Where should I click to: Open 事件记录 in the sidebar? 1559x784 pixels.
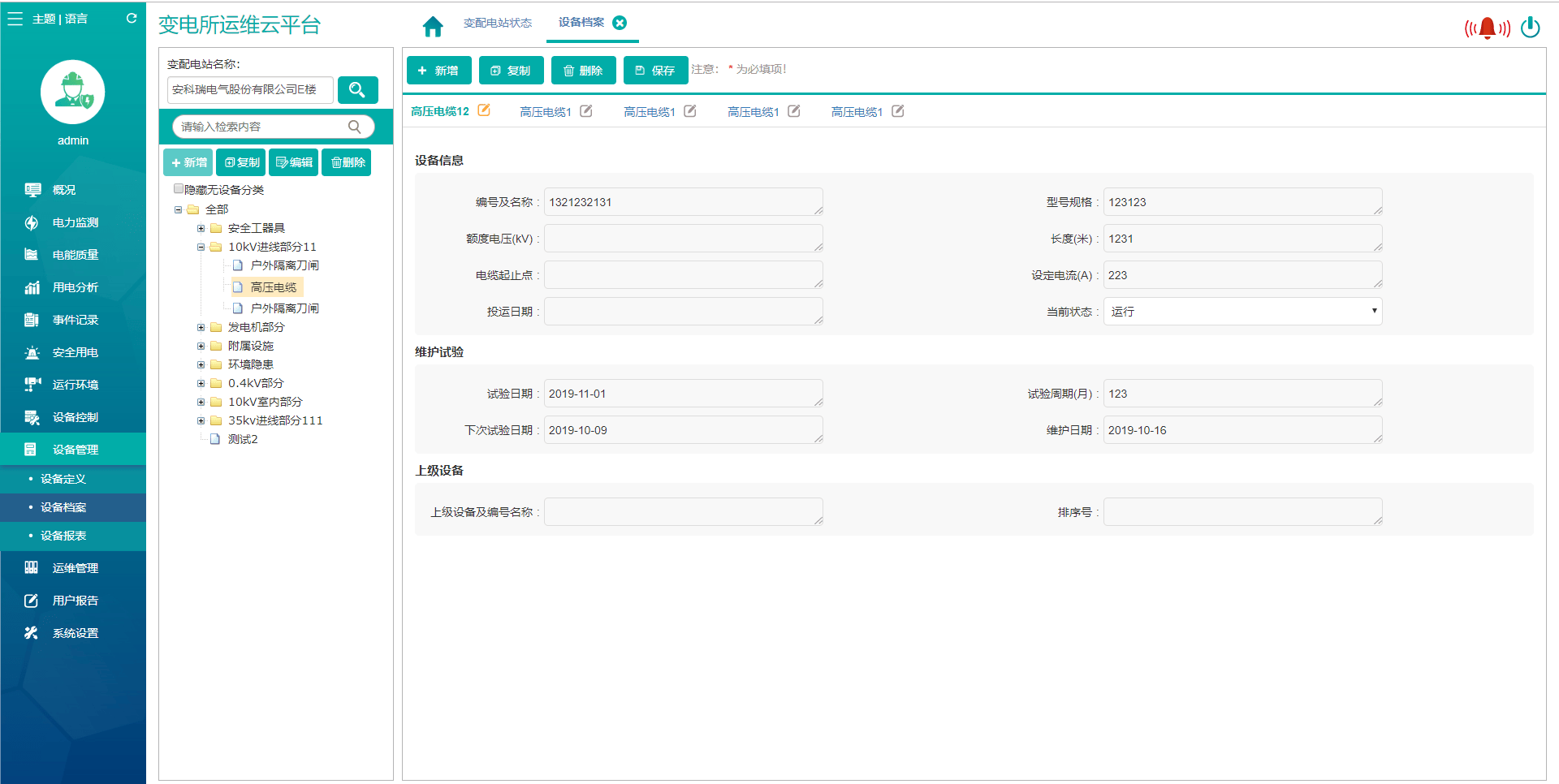coord(73,320)
